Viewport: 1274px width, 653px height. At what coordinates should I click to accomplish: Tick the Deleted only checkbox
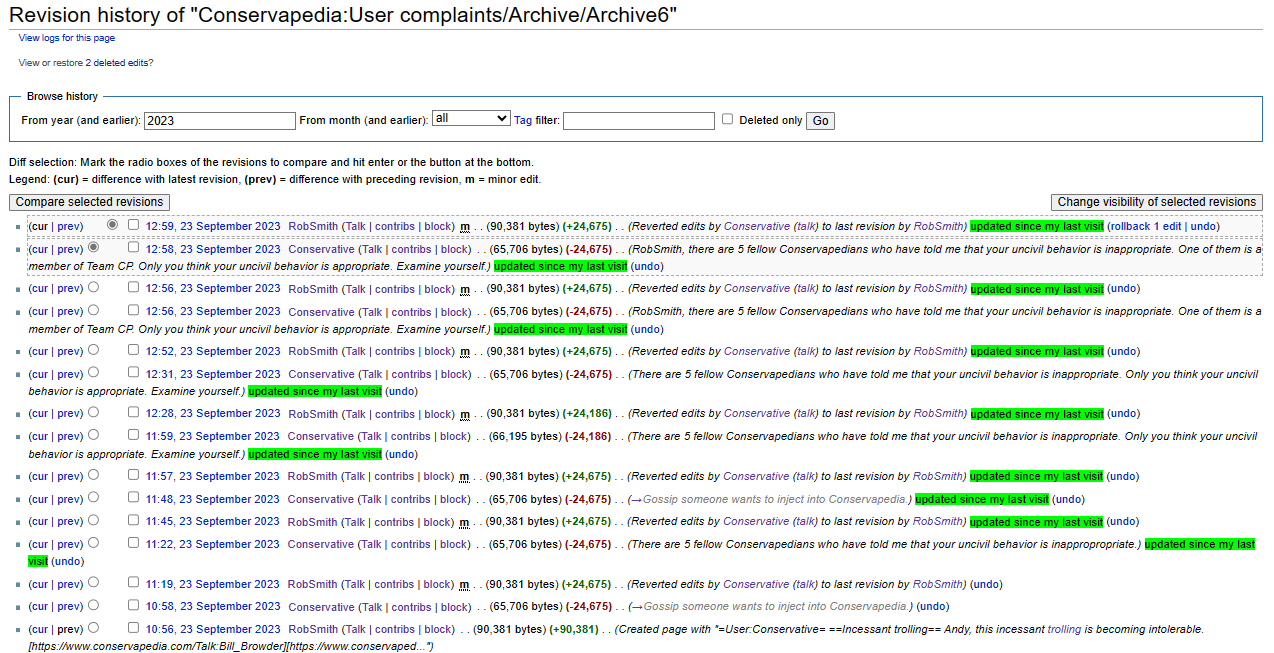pos(728,119)
